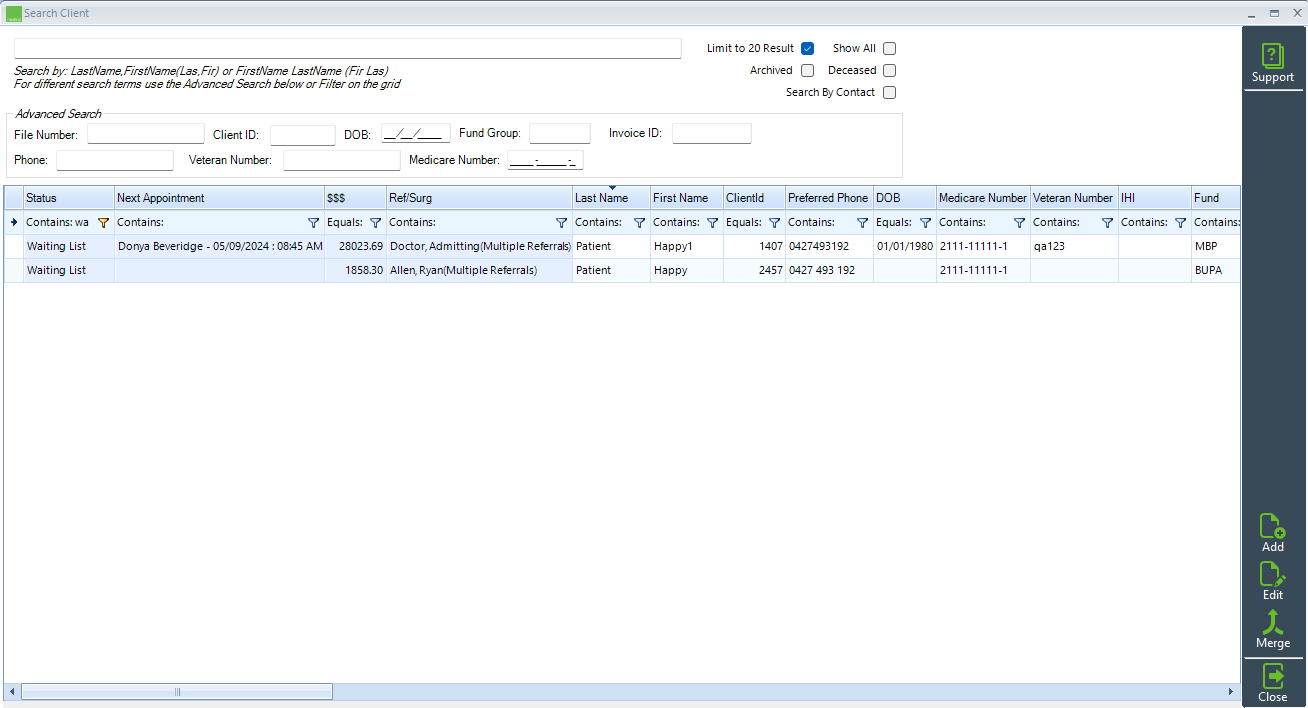Click the Last Name column filter funnel icon

pyautogui.click(x=639, y=223)
